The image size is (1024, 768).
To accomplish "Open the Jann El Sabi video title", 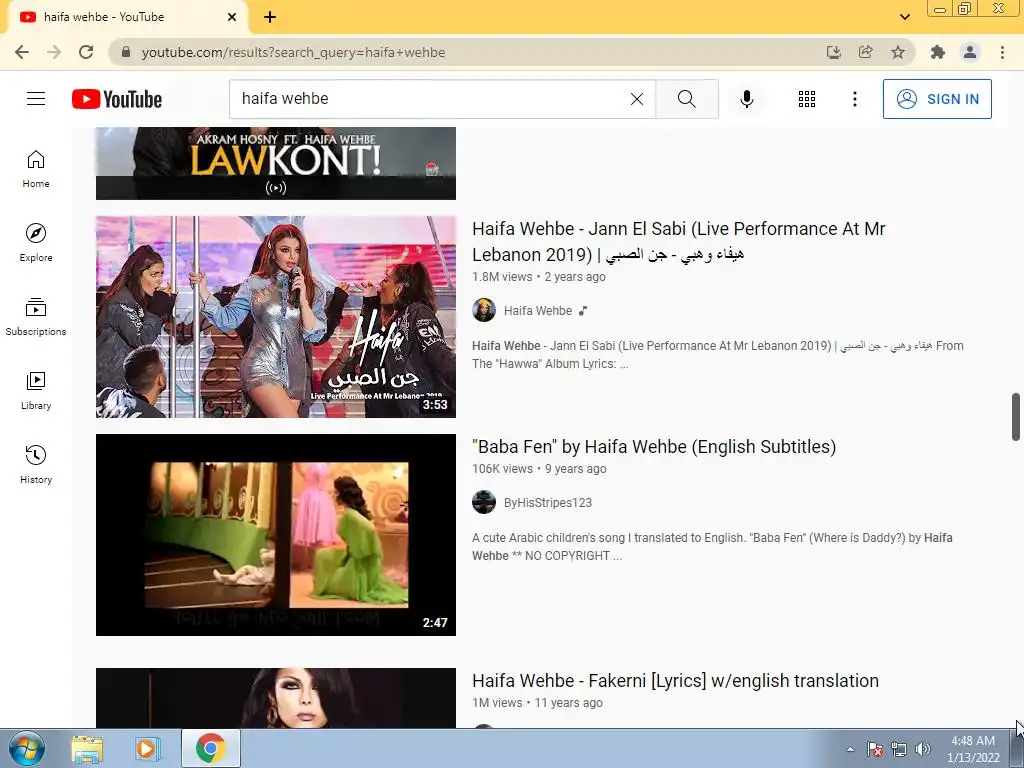I will (x=679, y=241).
